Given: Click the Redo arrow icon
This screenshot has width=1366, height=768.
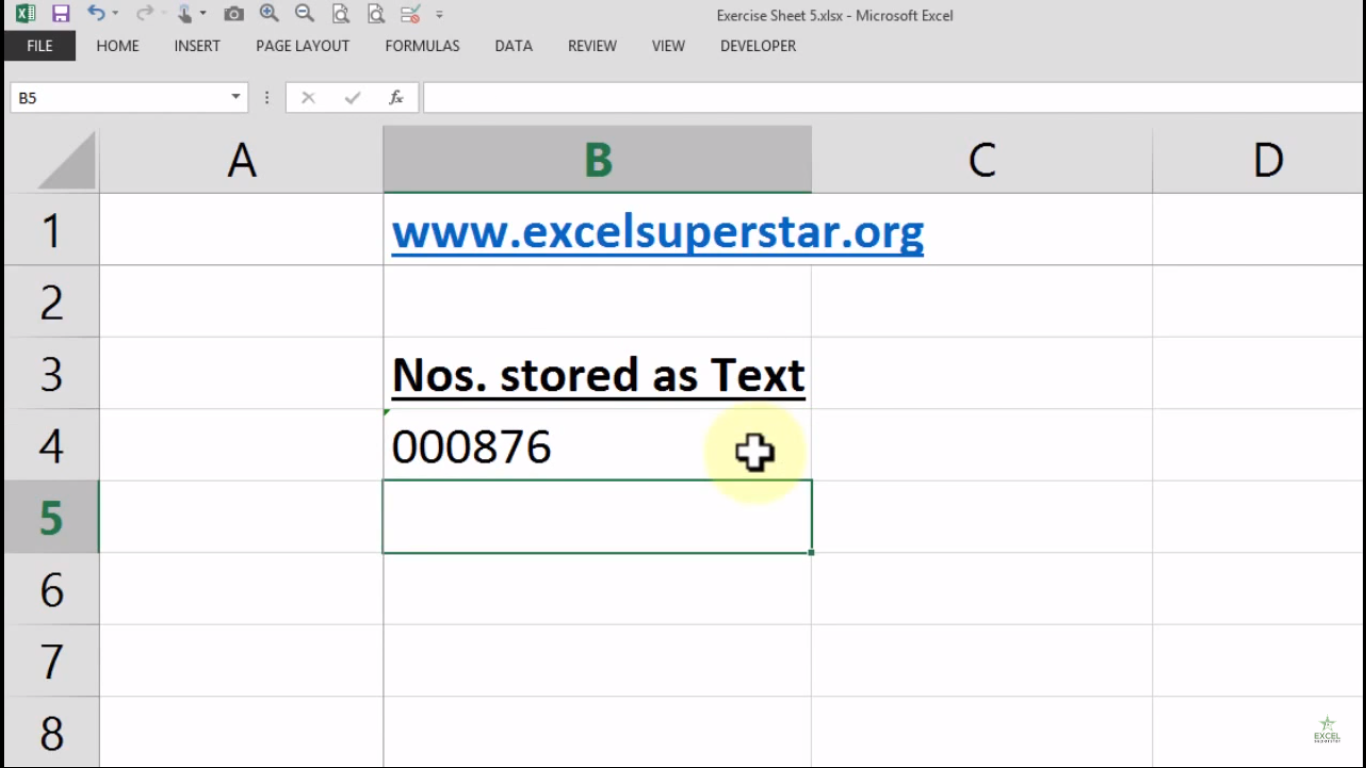Looking at the screenshot, I should [145, 14].
